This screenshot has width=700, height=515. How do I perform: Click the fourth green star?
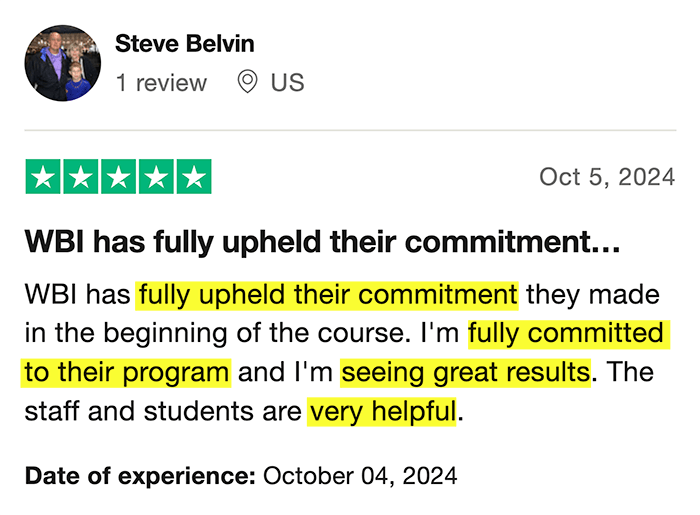point(155,177)
